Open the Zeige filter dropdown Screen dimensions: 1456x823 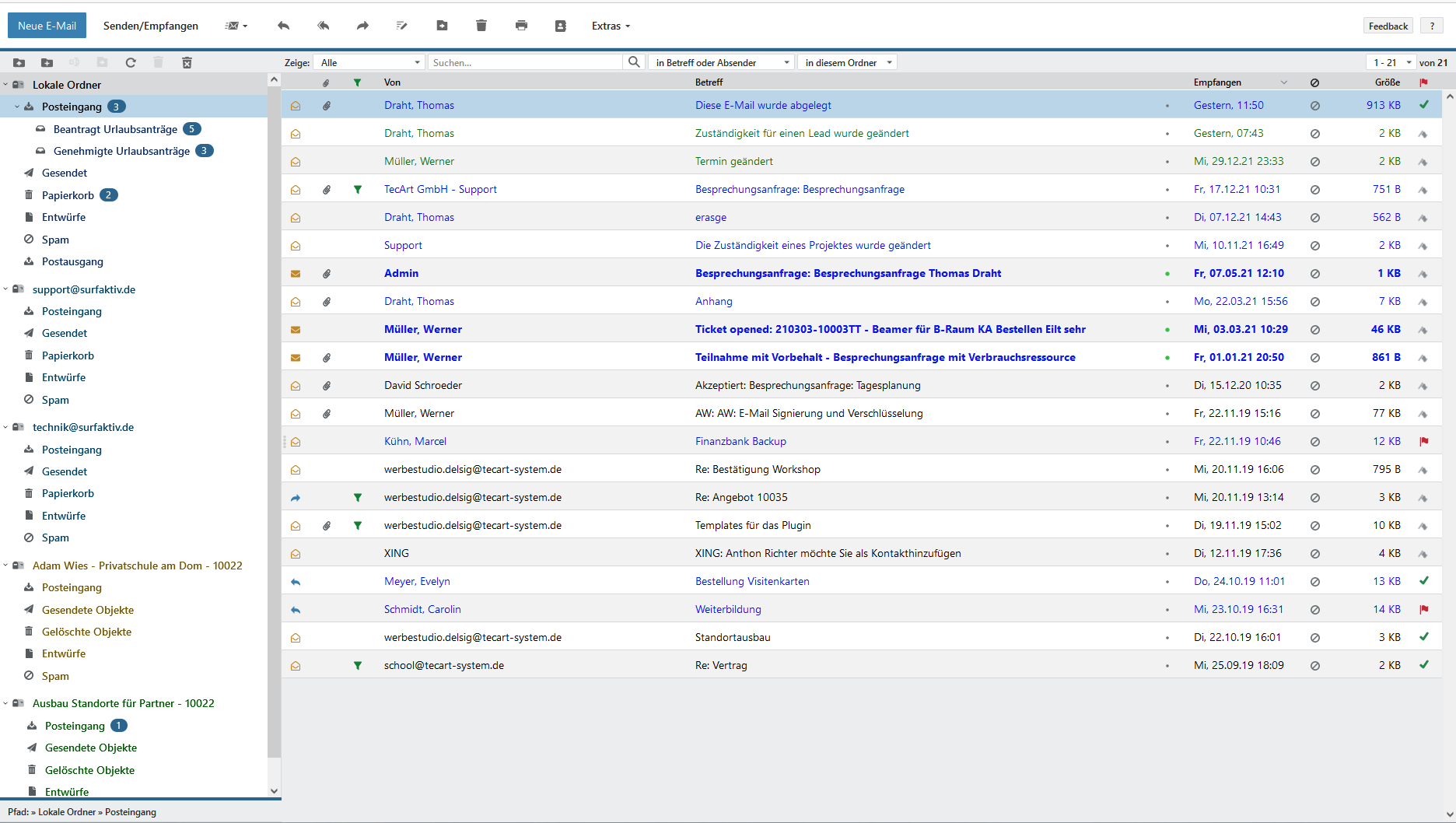tap(370, 62)
